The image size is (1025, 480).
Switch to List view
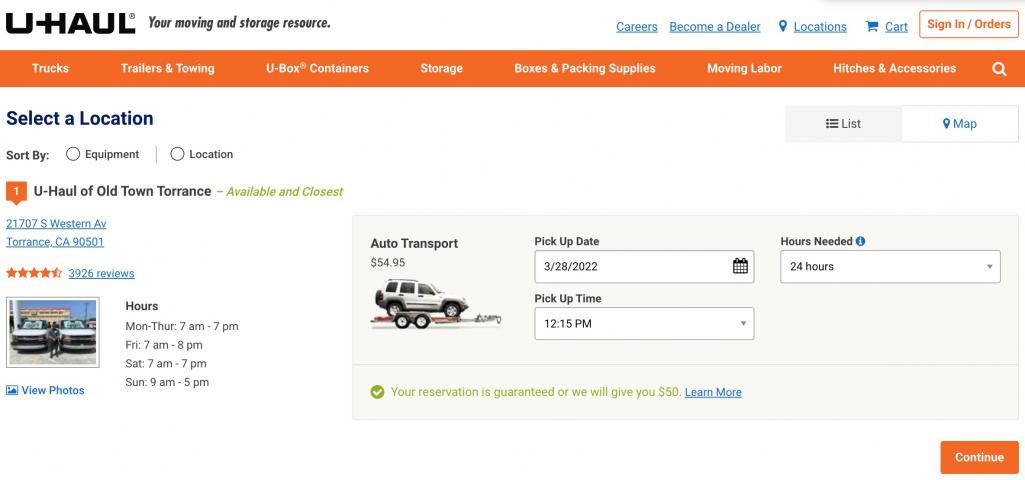843,124
